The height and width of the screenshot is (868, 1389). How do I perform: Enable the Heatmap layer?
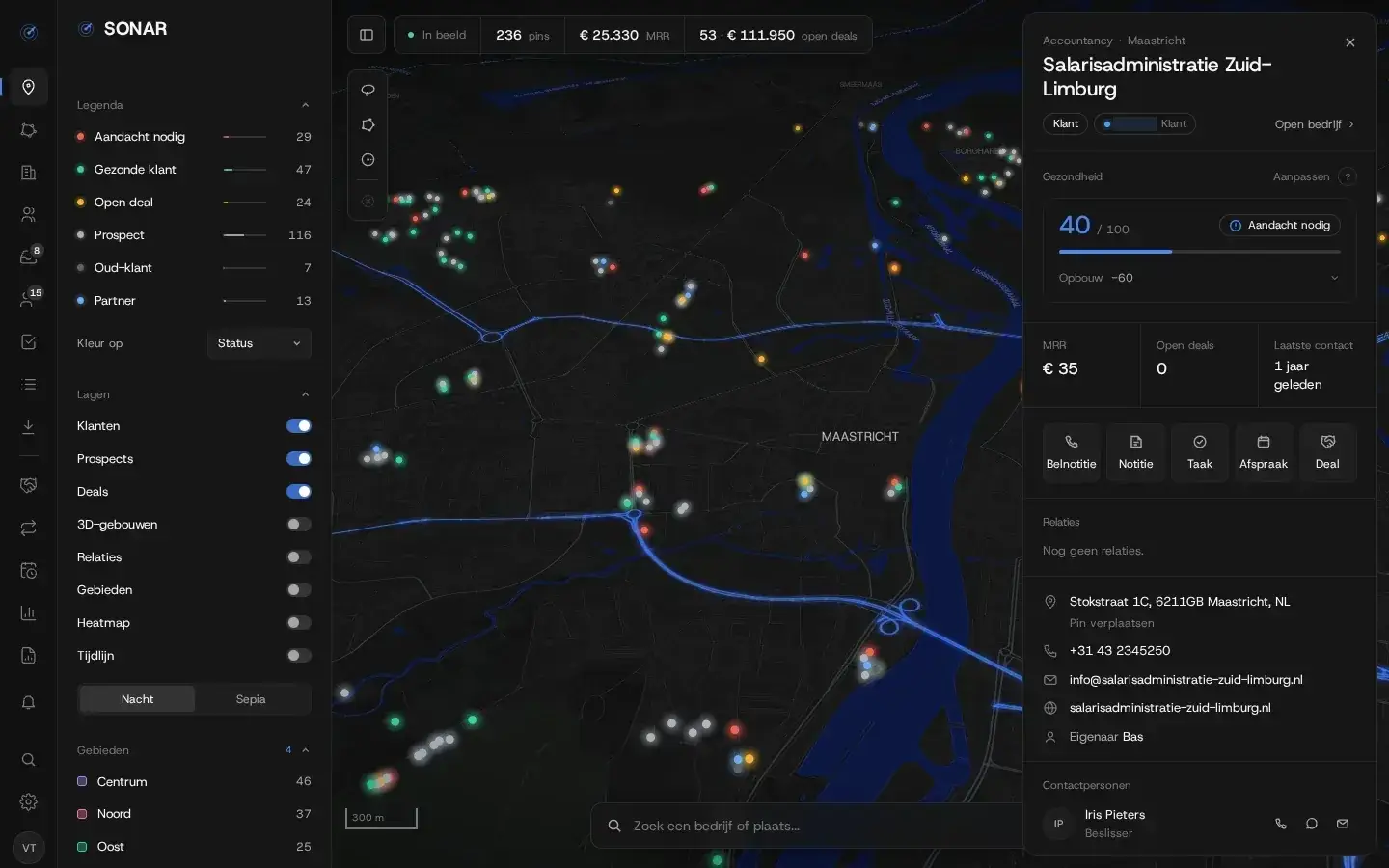[x=299, y=623]
